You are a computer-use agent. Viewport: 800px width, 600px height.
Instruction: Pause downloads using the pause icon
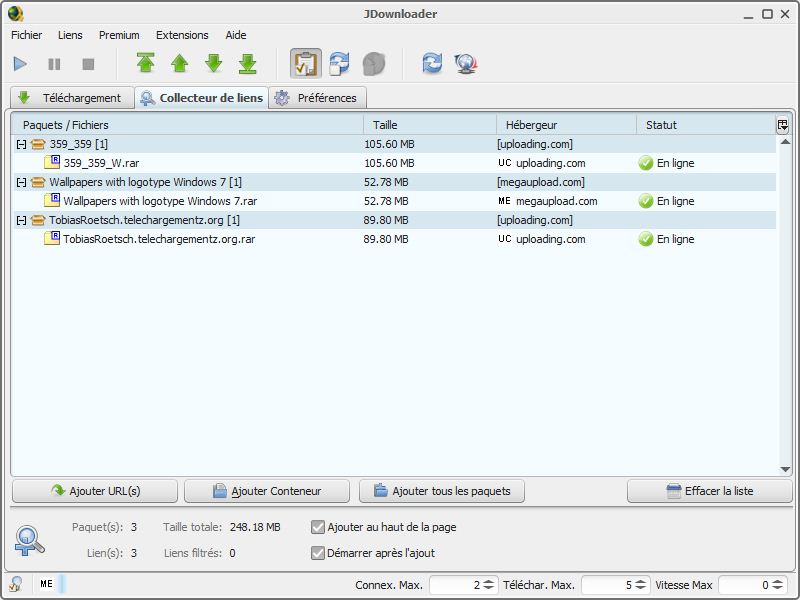click(x=54, y=64)
